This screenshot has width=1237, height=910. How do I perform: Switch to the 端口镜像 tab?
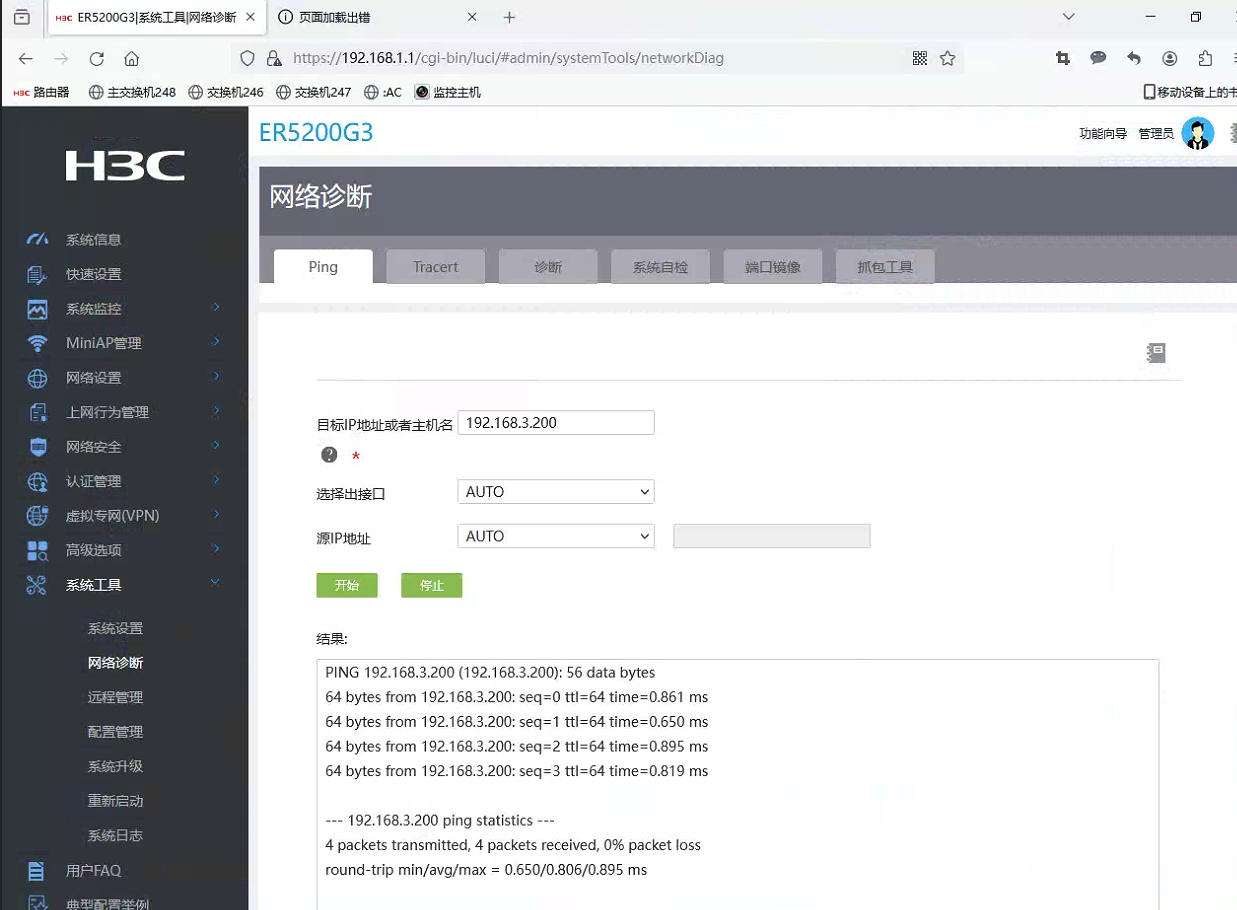click(x=773, y=267)
